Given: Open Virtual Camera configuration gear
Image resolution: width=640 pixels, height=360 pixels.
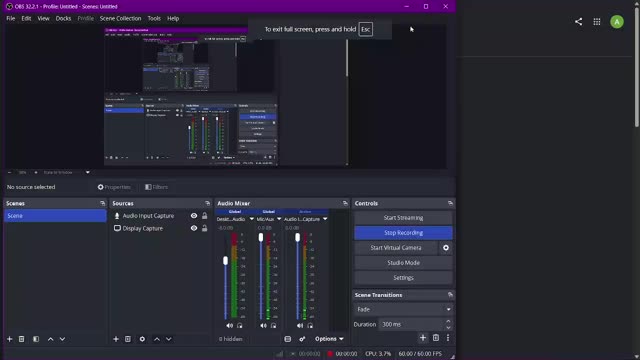Looking at the screenshot, I should coord(446,248).
